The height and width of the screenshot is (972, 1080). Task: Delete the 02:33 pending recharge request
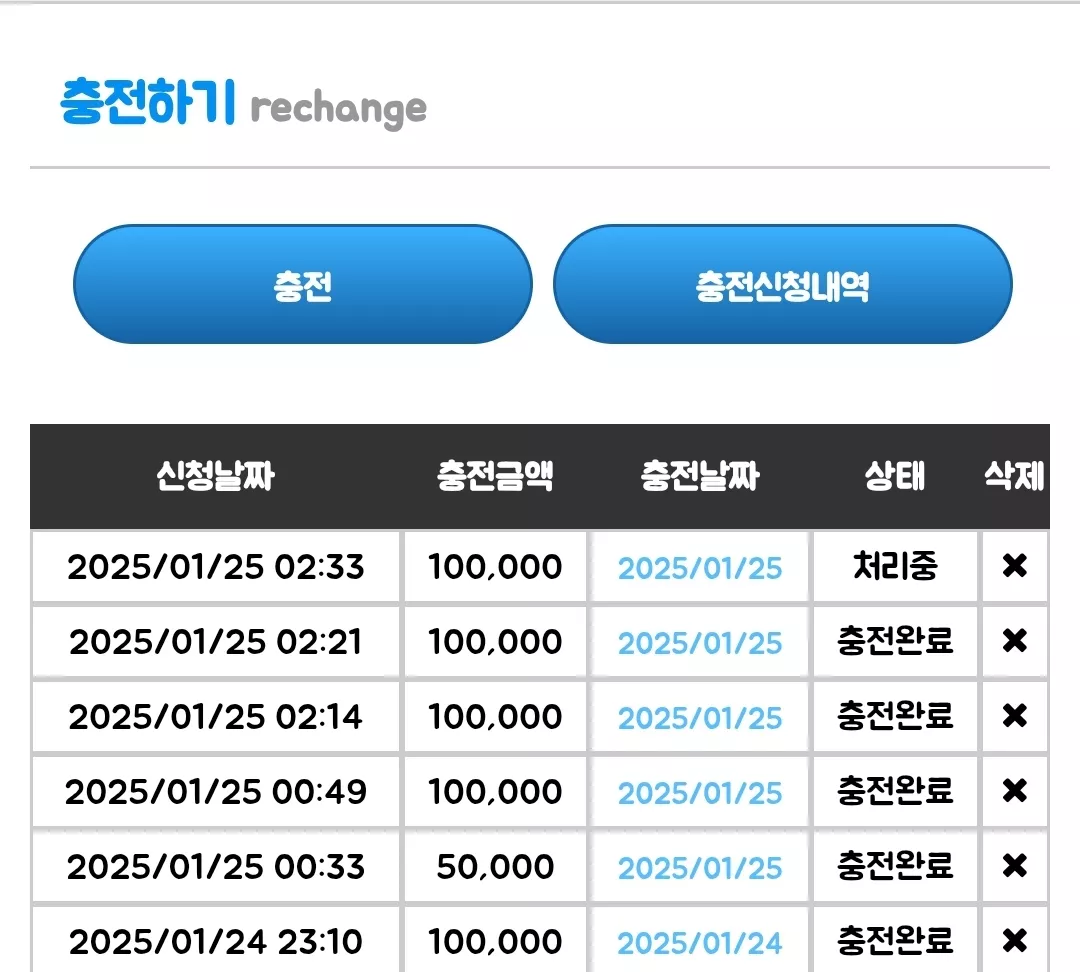pyautogui.click(x=1015, y=566)
